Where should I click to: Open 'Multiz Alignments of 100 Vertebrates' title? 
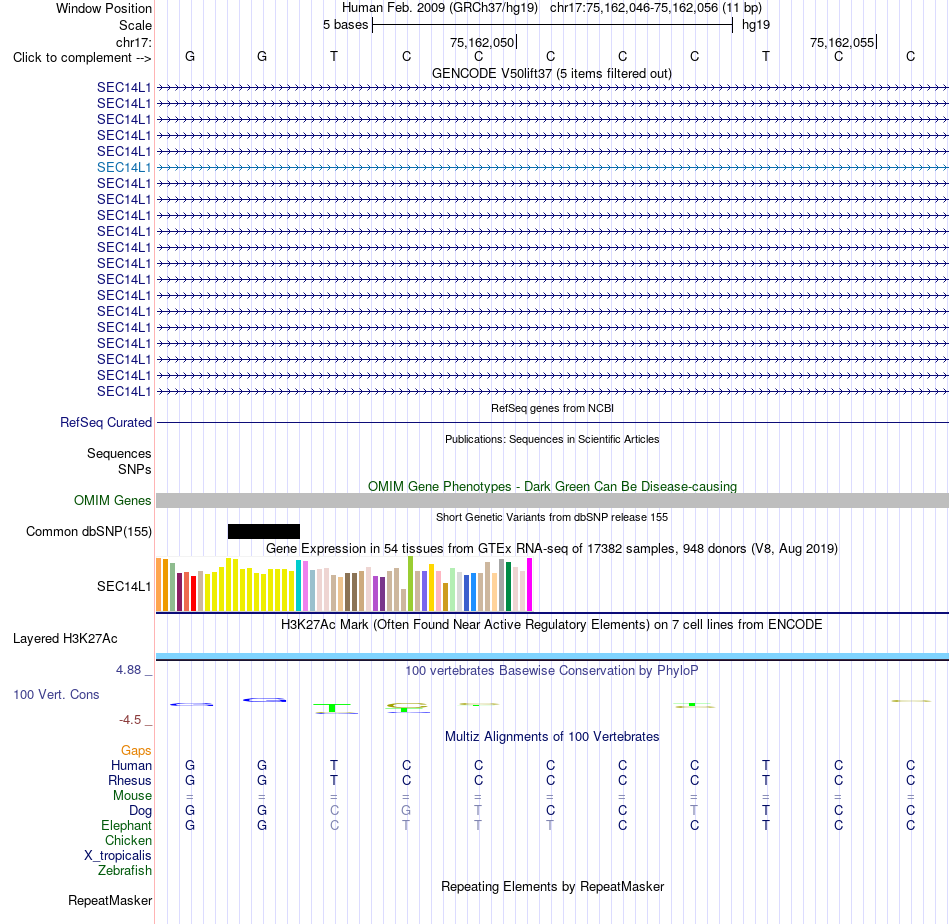552,737
